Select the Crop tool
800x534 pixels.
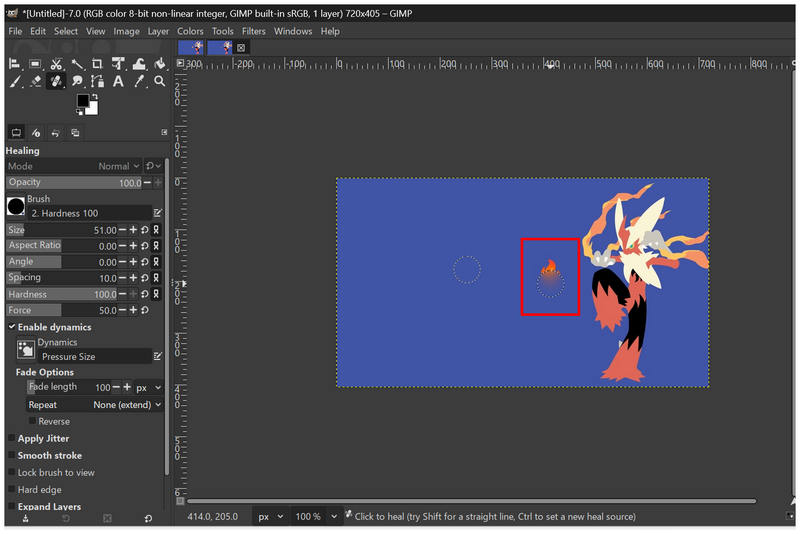pyautogui.click(x=97, y=64)
